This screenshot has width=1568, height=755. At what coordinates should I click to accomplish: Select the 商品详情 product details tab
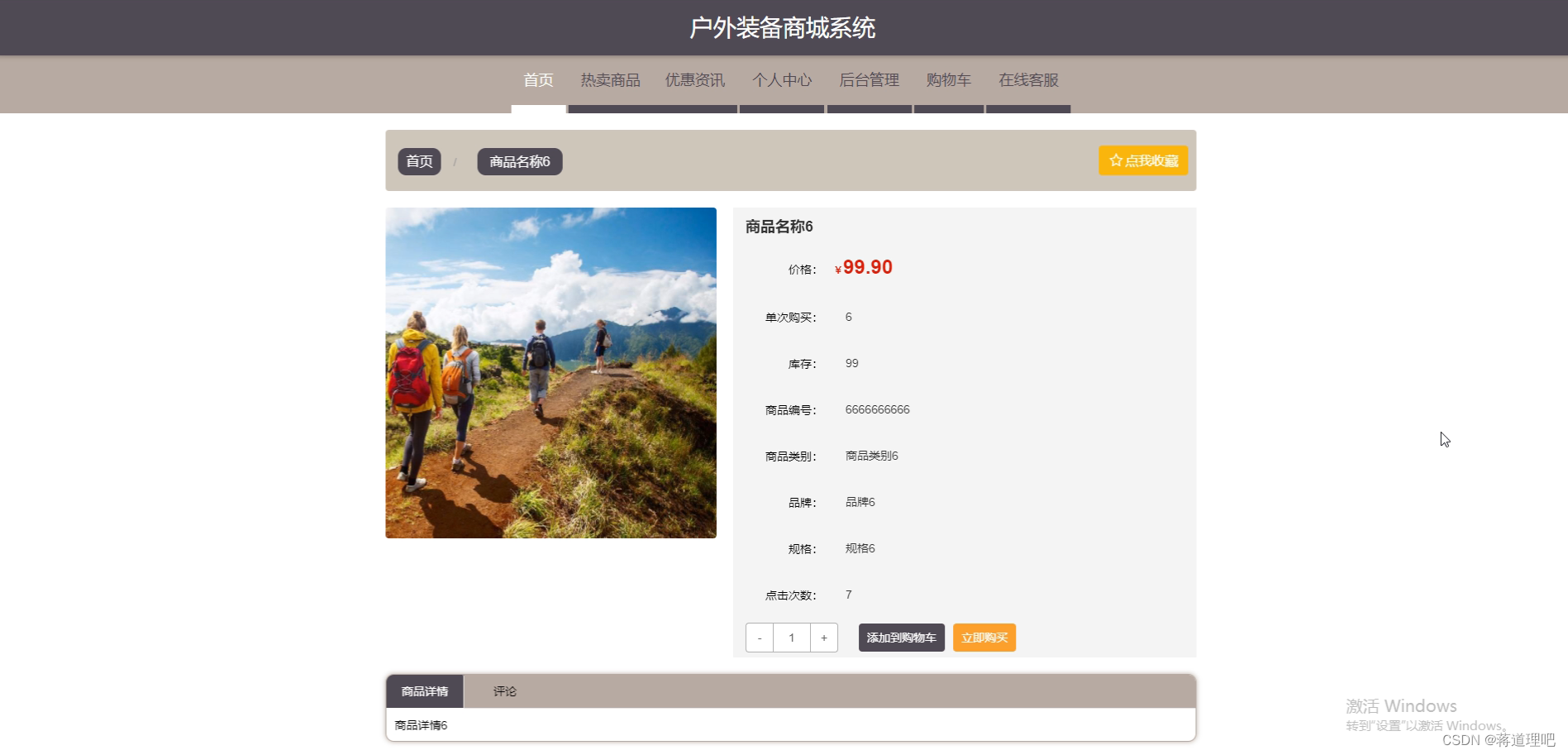point(424,691)
